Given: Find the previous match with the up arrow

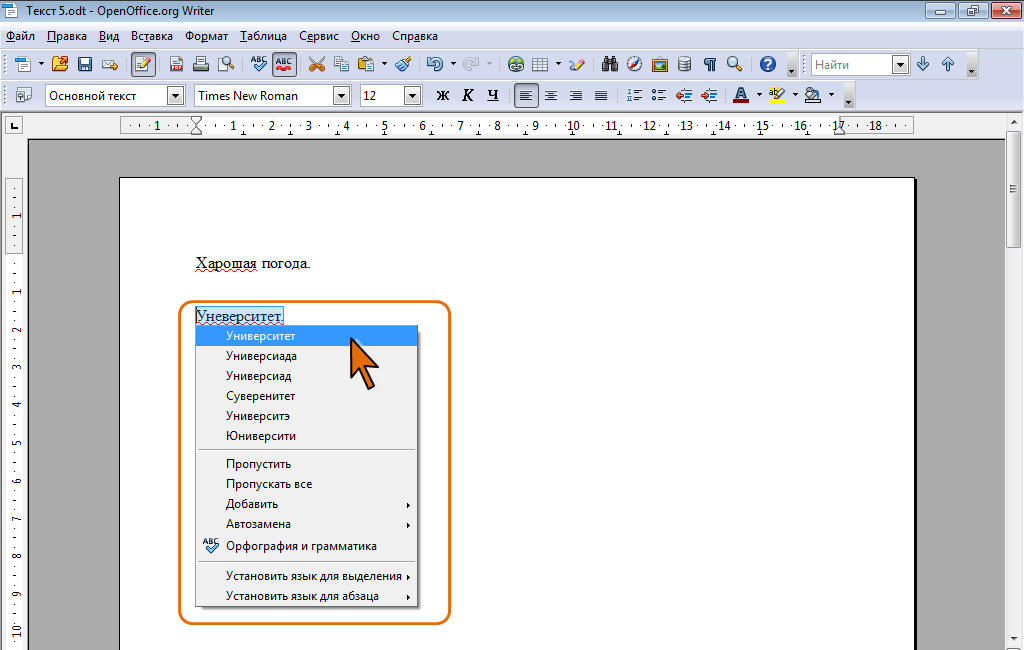Looking at the screenshot, I should tap(948, 64).
